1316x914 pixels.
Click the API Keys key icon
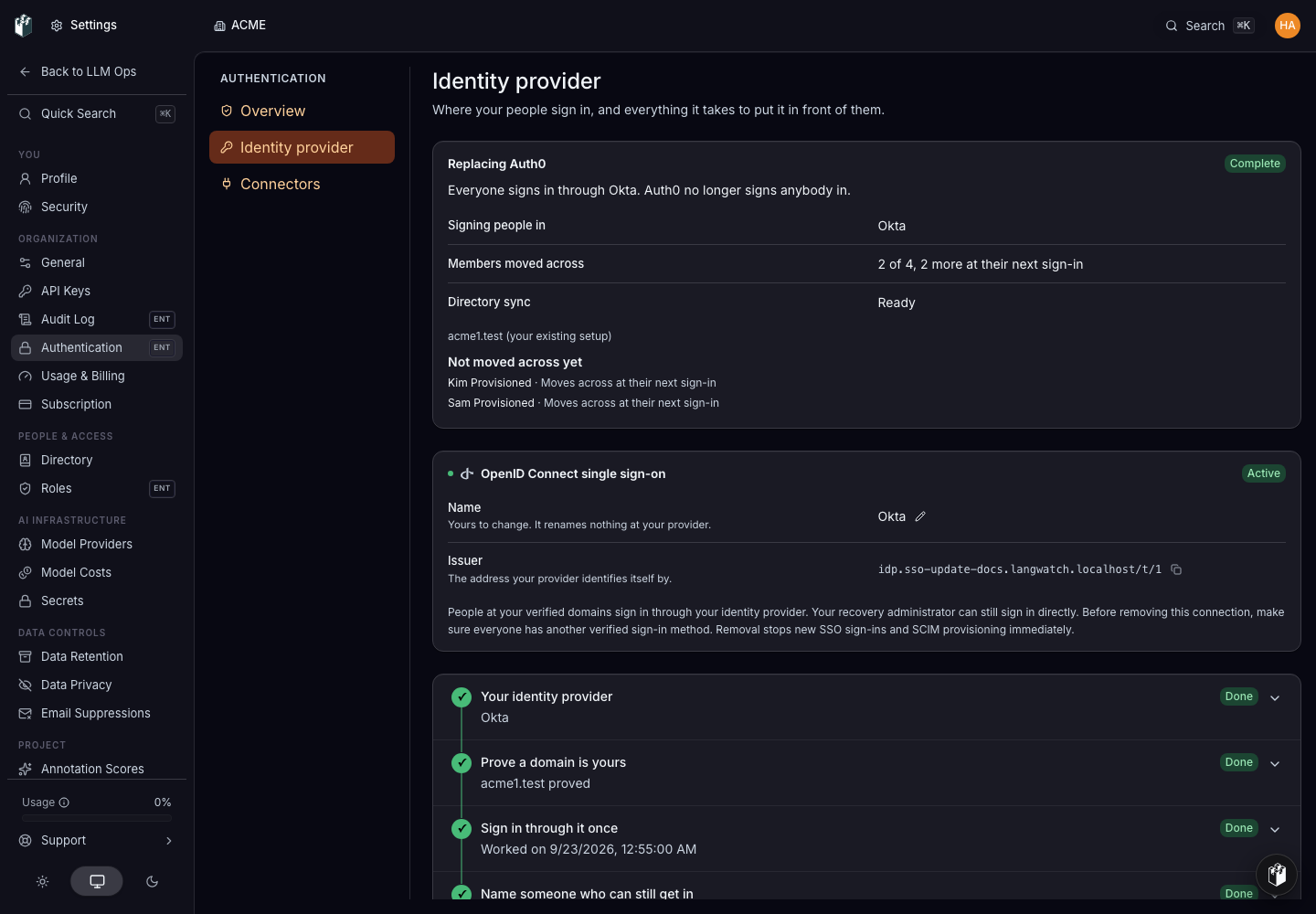pyautogui.click(x=26, y=291)
